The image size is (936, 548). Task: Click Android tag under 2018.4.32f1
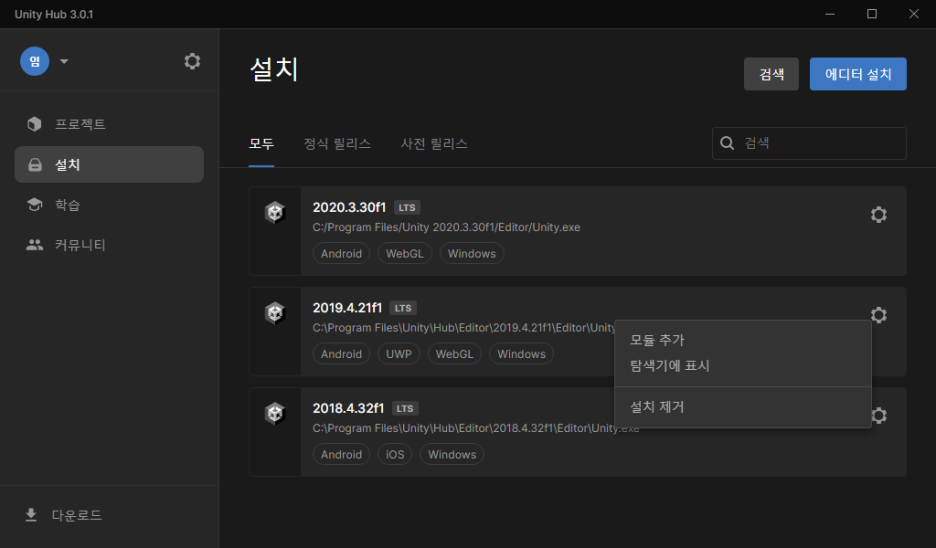tap(341, 454)
